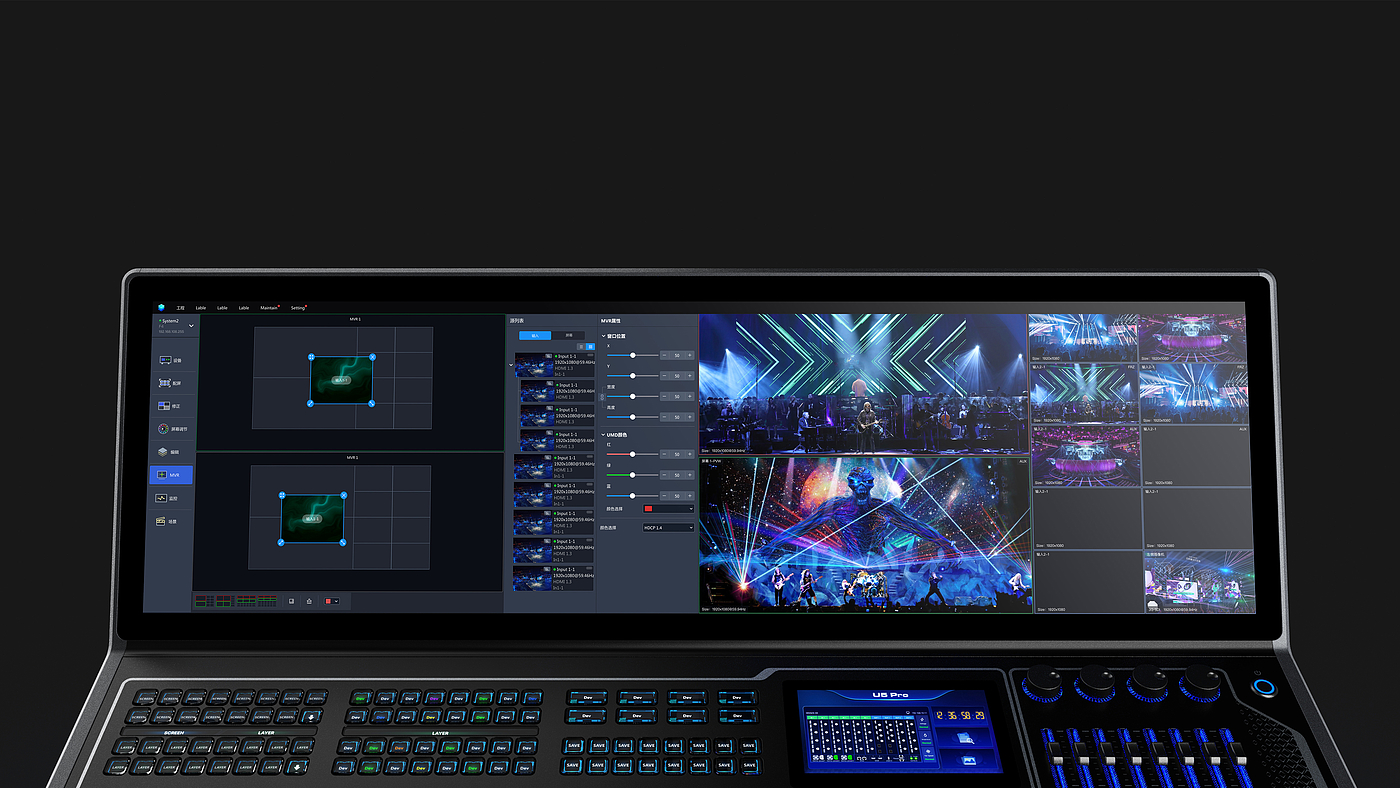Open the 颜色选择 red swatch dropdown
Screen dimensions: 1400x788
pyautogui.click(x=668, y=509)
